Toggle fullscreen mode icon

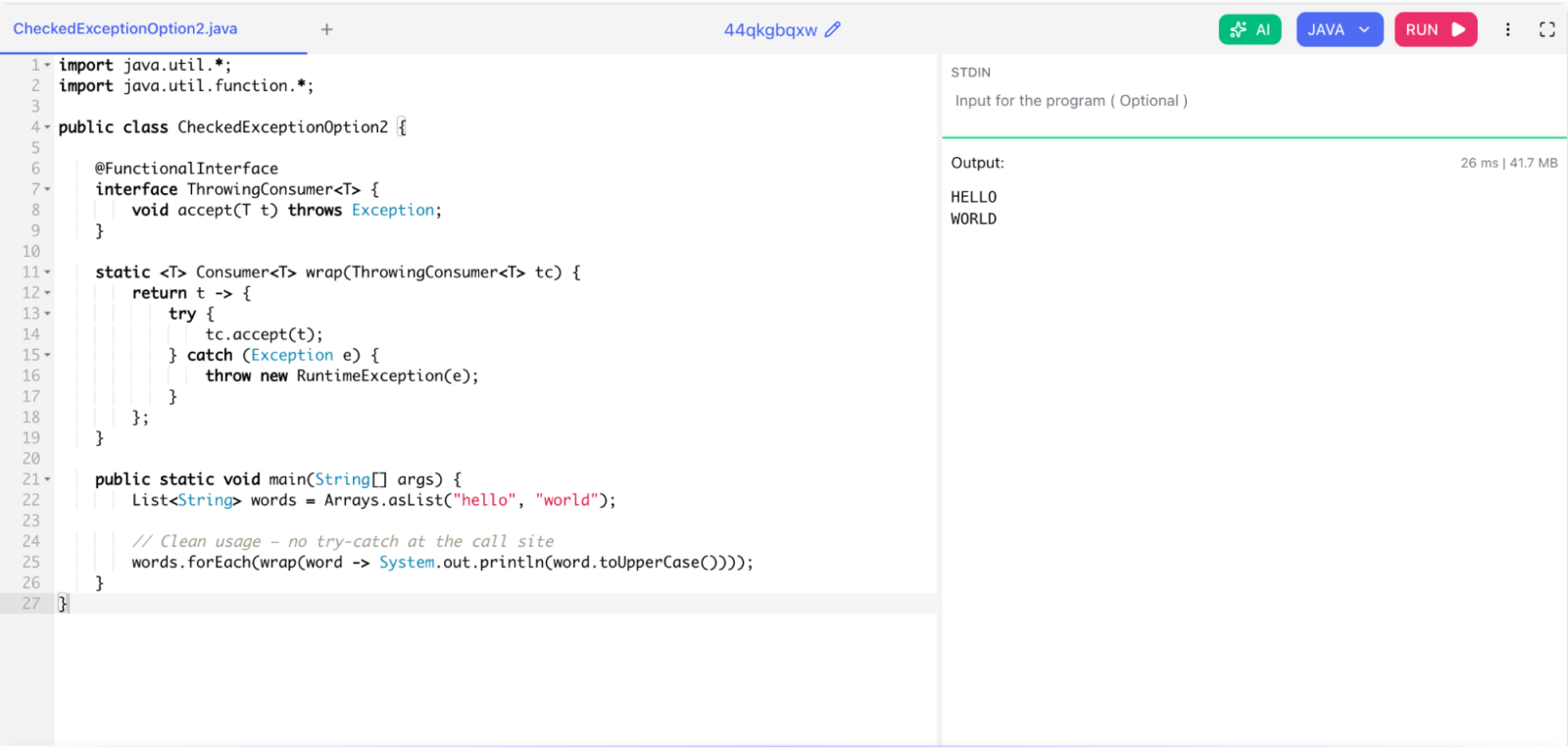tap(1547, 29)
